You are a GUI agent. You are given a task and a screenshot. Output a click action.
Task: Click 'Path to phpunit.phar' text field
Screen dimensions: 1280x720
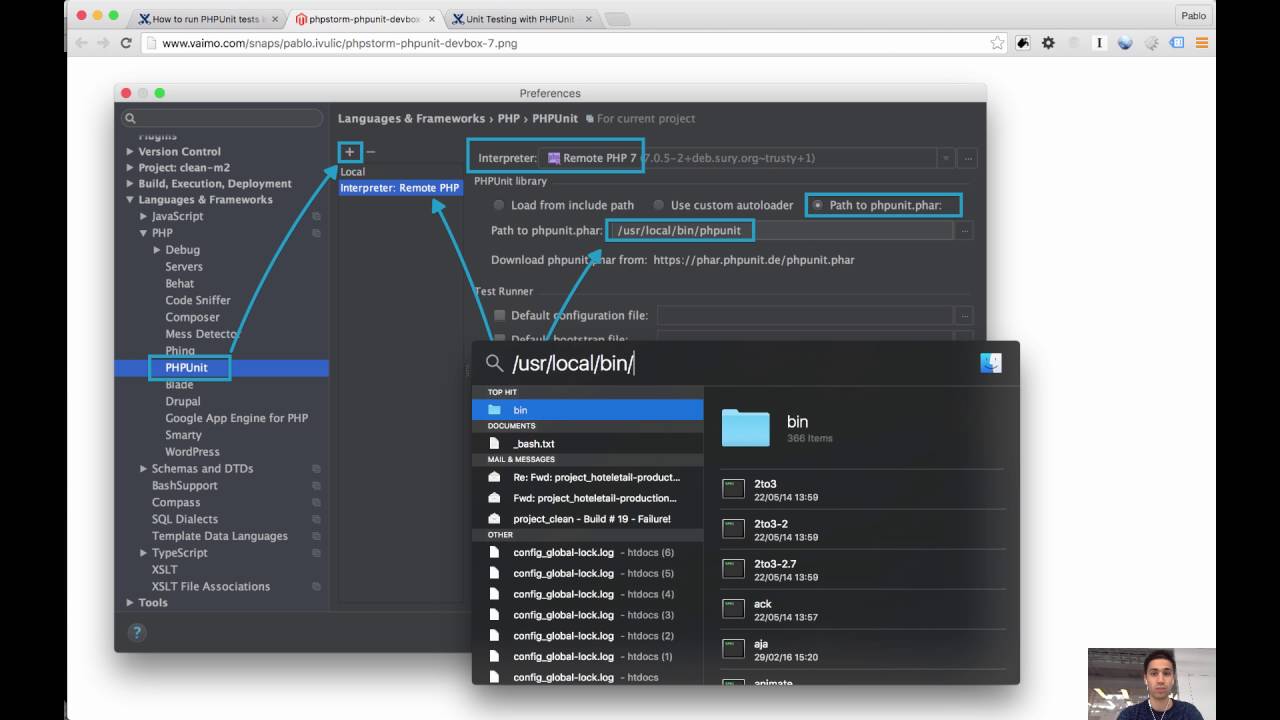781,230
